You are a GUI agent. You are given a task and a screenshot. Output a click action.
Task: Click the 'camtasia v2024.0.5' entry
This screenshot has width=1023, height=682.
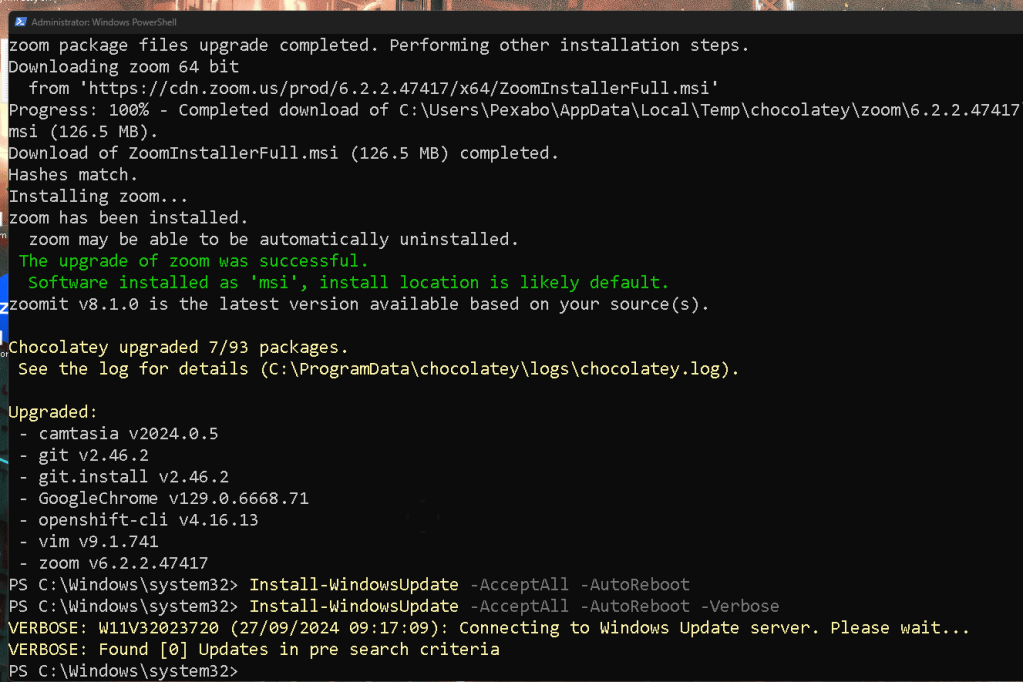pos(129,433)
